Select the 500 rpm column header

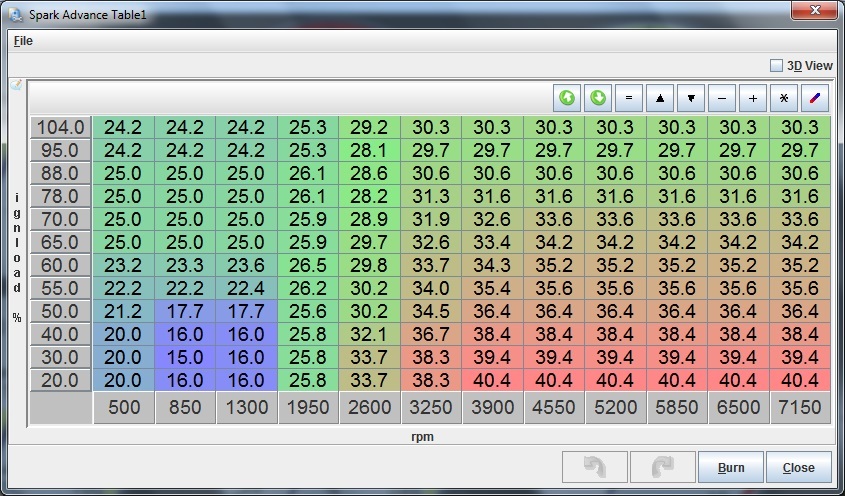pos(124,408)
